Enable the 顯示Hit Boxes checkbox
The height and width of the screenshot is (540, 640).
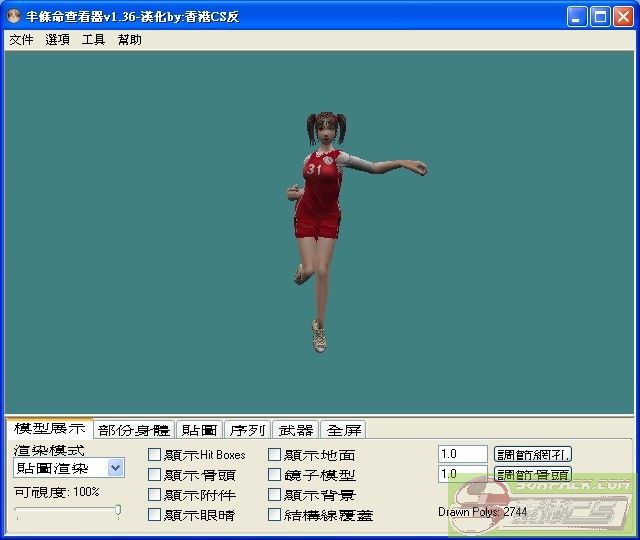[x=155, y=455]
